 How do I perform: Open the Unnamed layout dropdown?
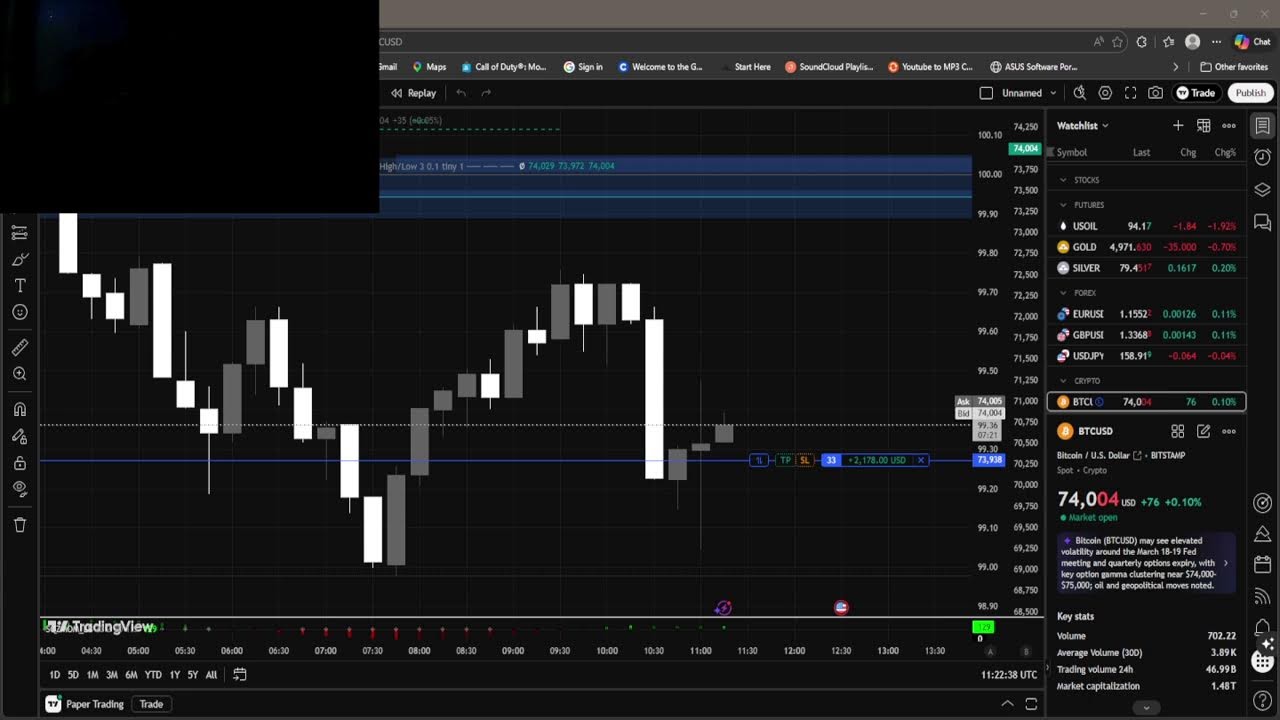1029,93
